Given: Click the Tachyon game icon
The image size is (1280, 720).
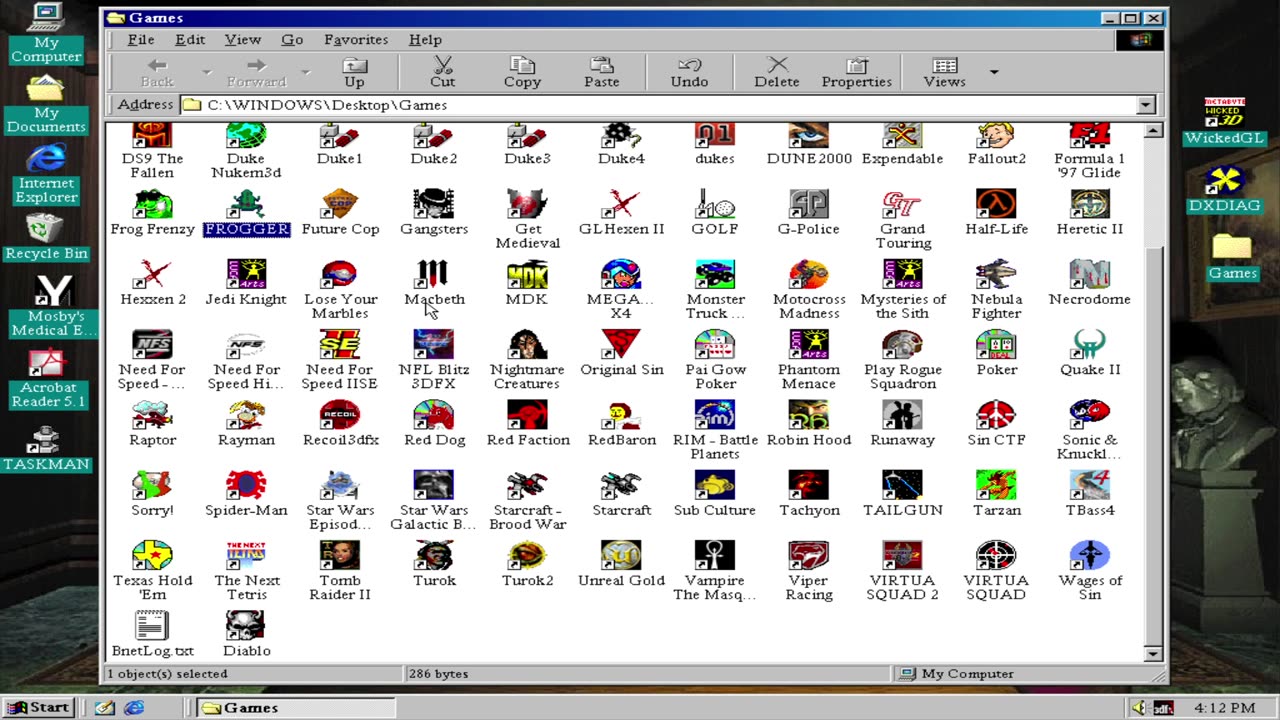Looking at the screenshot, I should click(x=809, y=485).
